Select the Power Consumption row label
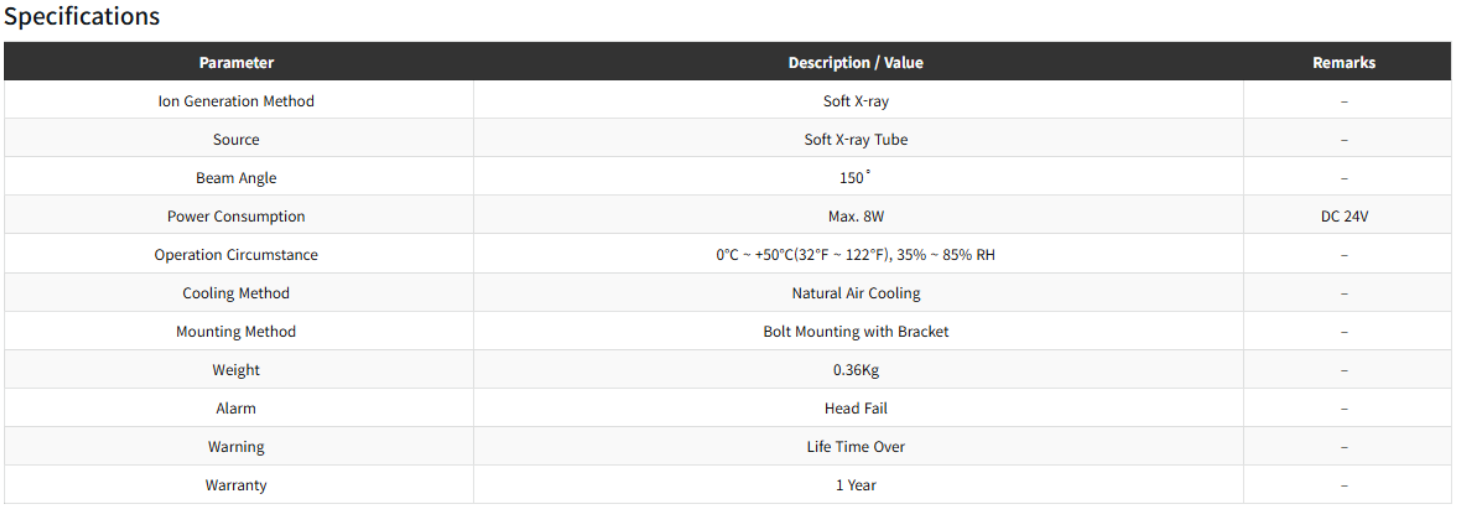1457x507 pixels. tap(236, 216)
